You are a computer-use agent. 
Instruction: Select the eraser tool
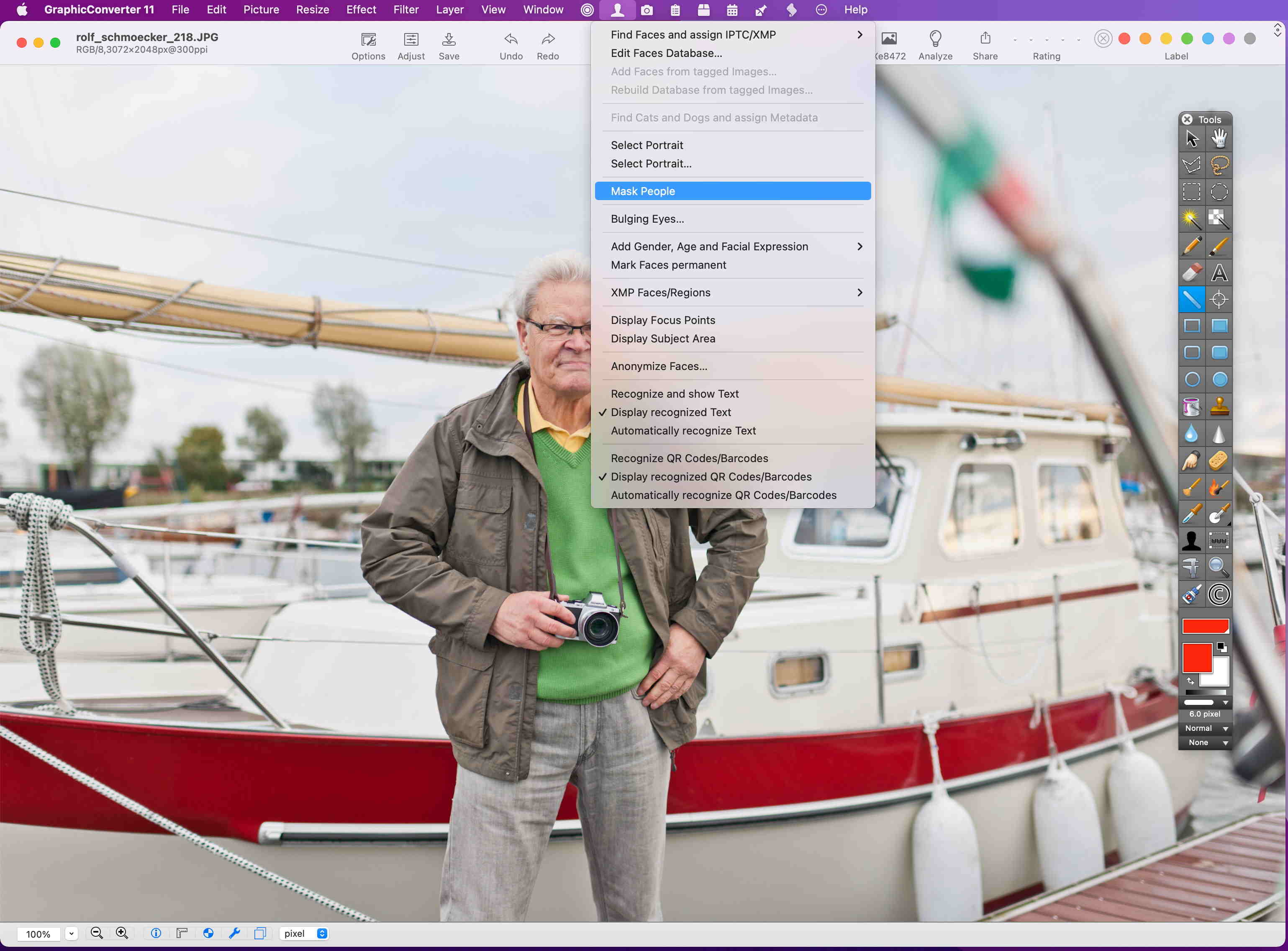pyautogui.click(x=1191, y=272)
